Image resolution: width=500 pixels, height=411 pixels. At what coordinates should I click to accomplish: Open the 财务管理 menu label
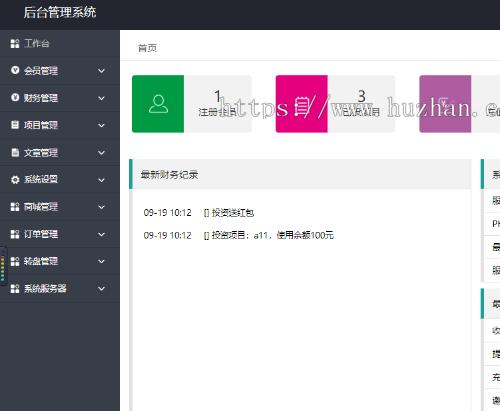pyautogui.click(x=41, y=98)
